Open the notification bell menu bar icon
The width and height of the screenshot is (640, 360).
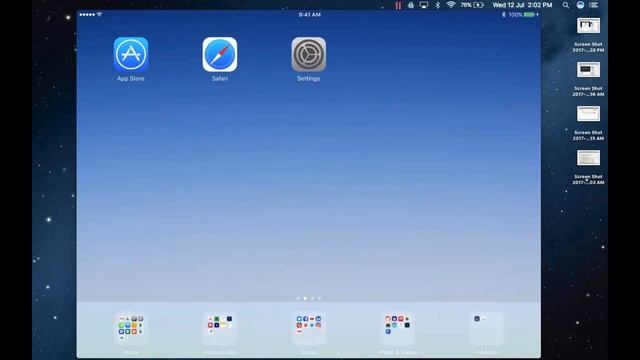point(411,5)
